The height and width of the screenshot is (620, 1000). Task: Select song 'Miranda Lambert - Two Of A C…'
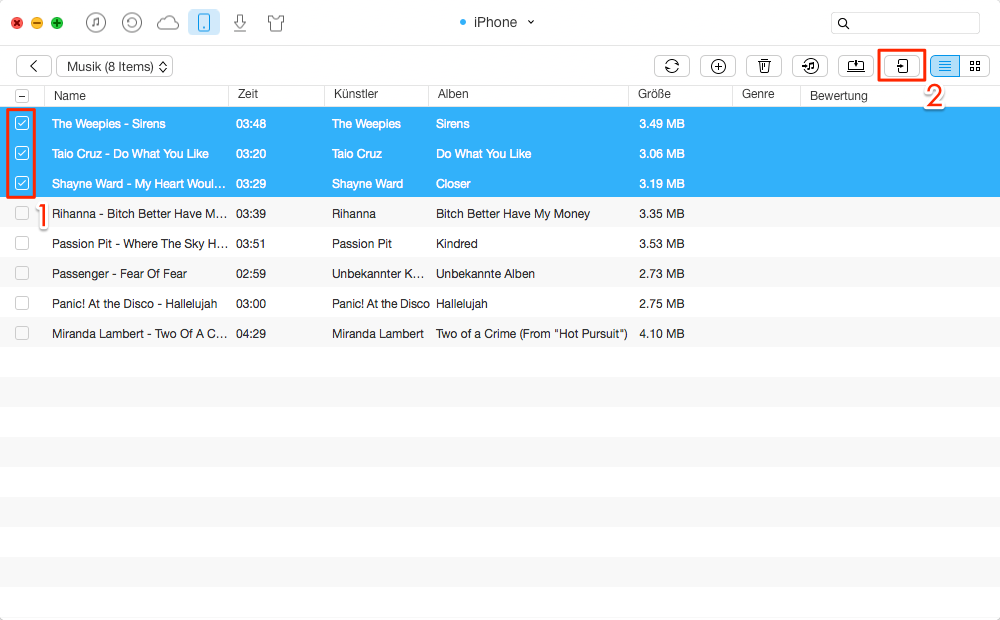139,334
